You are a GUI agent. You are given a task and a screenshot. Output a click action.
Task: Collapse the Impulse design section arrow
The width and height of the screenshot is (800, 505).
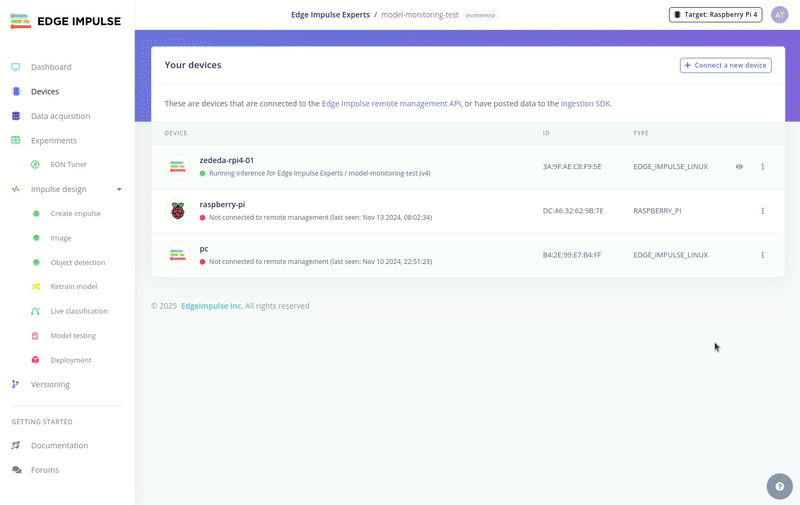(119, 189)
